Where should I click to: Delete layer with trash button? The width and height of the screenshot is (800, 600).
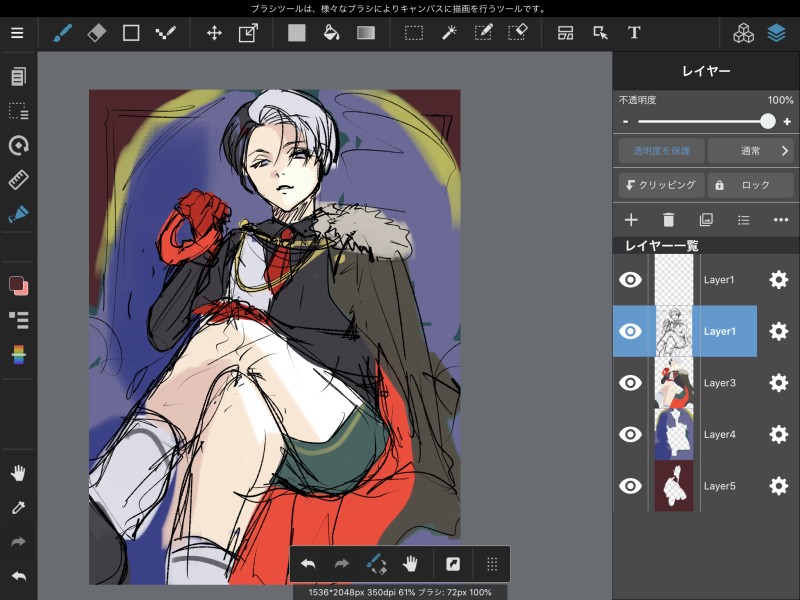pyautogui.click(x=668, y=220)
